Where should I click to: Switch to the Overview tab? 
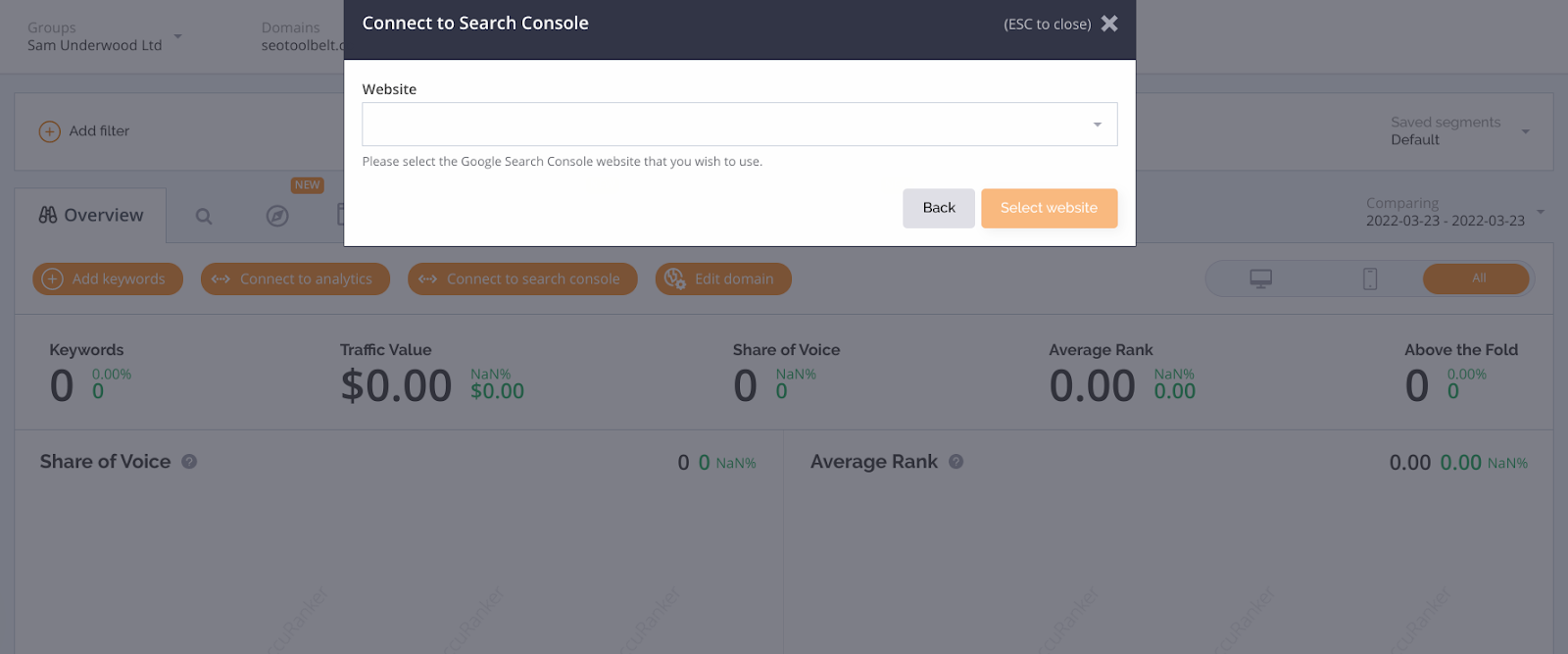pos(91,215)
